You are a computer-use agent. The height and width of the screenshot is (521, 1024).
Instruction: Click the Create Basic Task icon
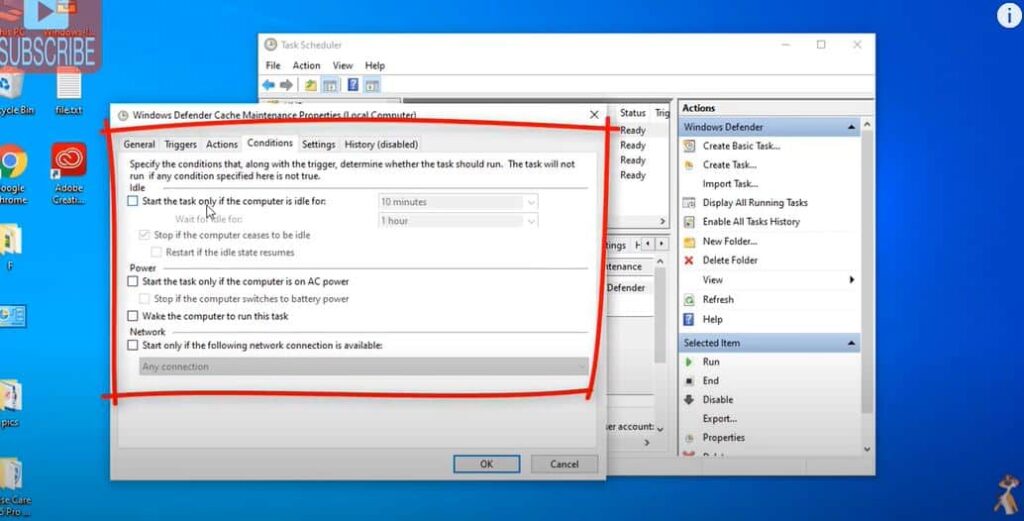[x=688, y=146]
